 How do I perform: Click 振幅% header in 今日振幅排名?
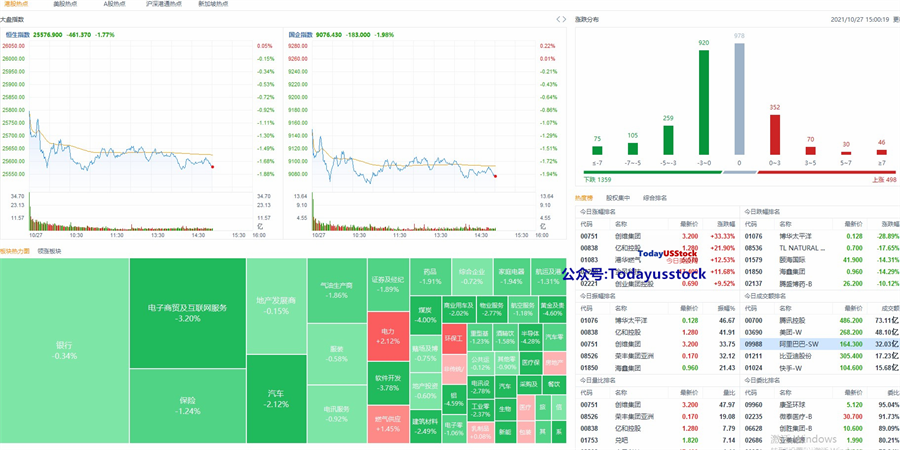[727, 308]
